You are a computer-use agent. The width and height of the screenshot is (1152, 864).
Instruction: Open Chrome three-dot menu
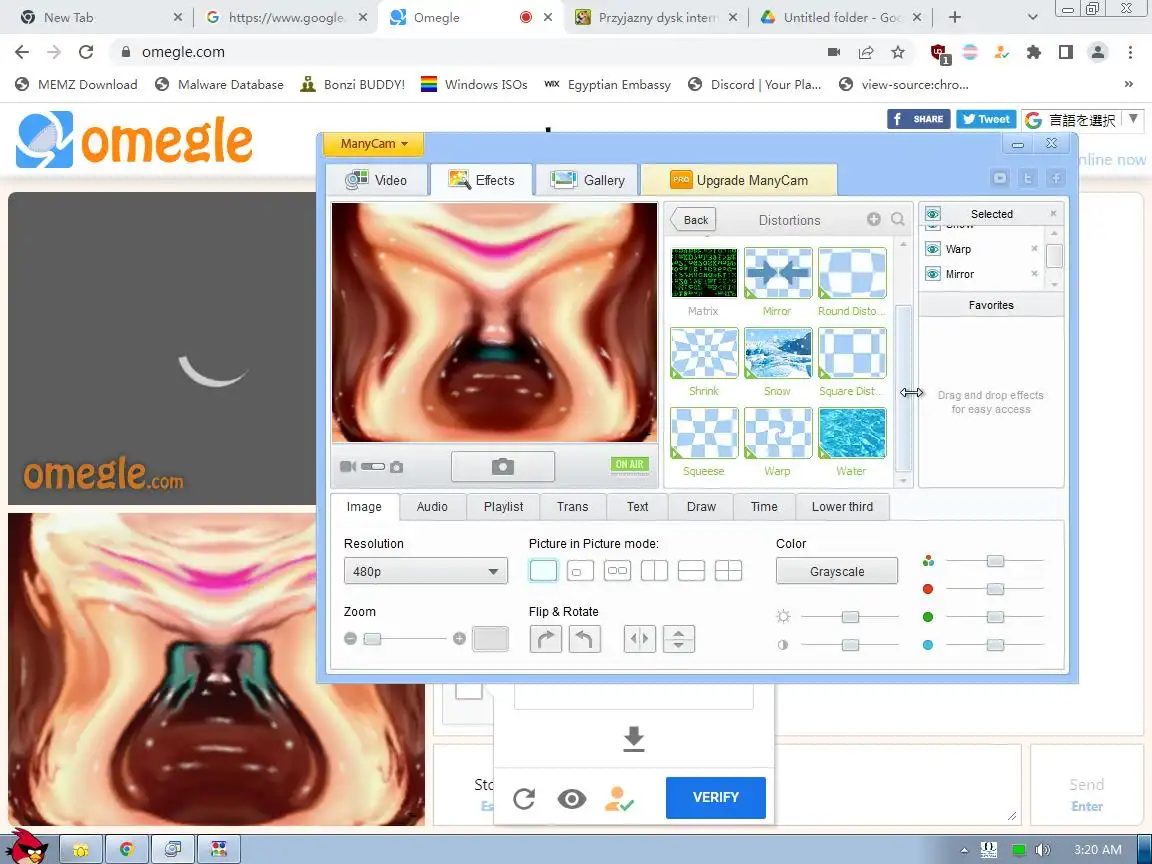tap(1130, 52)
